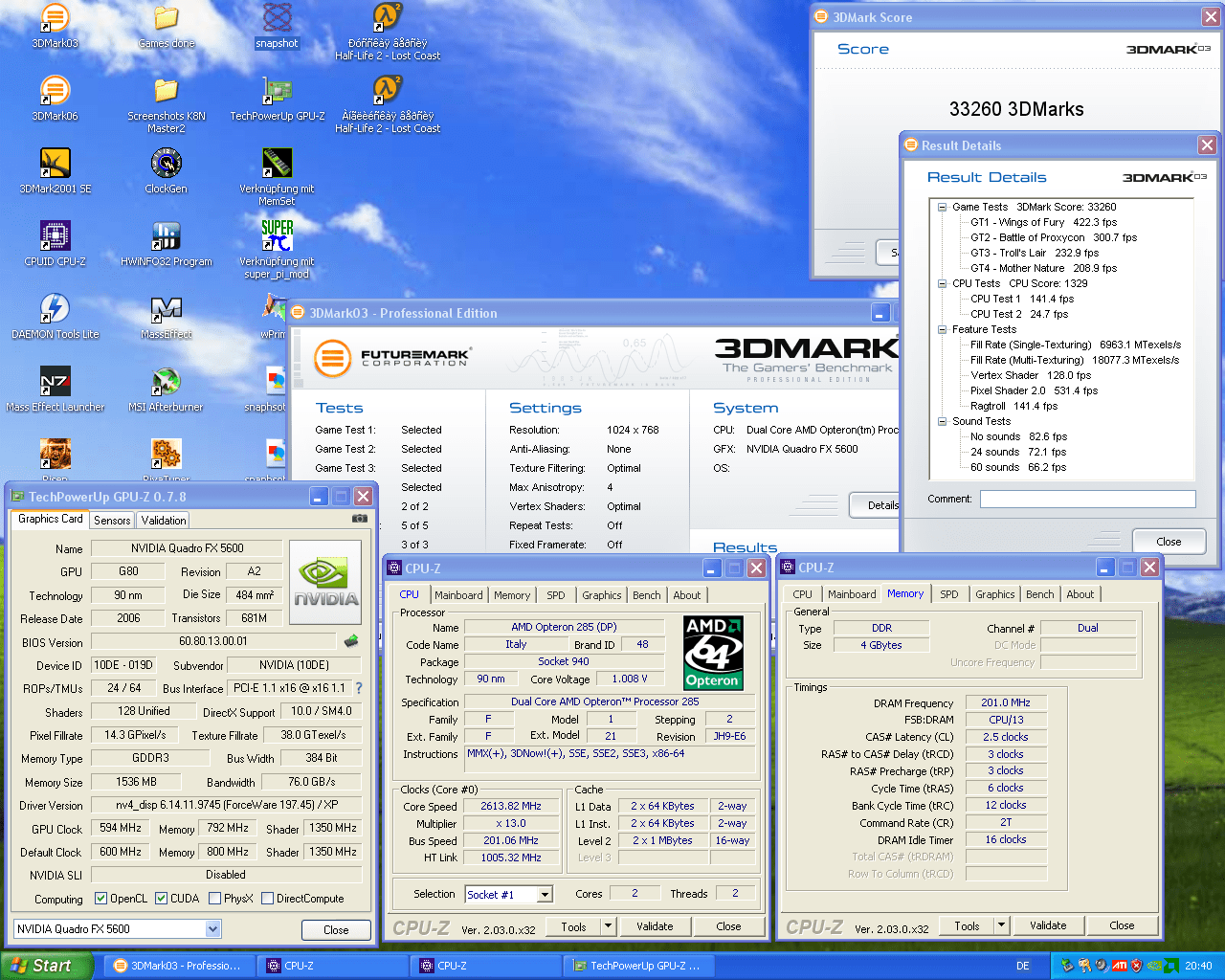Enable the PhysX checkbox
Screen dimensions: 1225x980
point(214,898)
